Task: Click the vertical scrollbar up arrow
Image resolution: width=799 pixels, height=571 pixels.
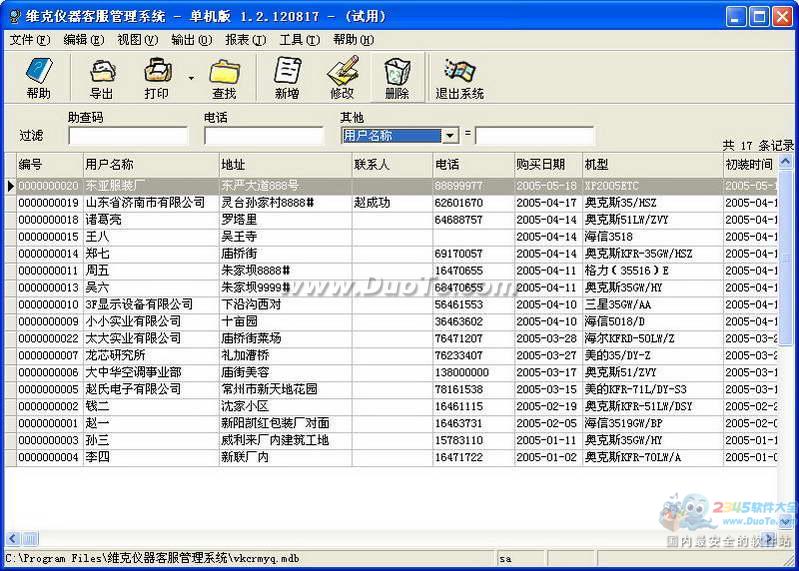Action: coord(785,162)
